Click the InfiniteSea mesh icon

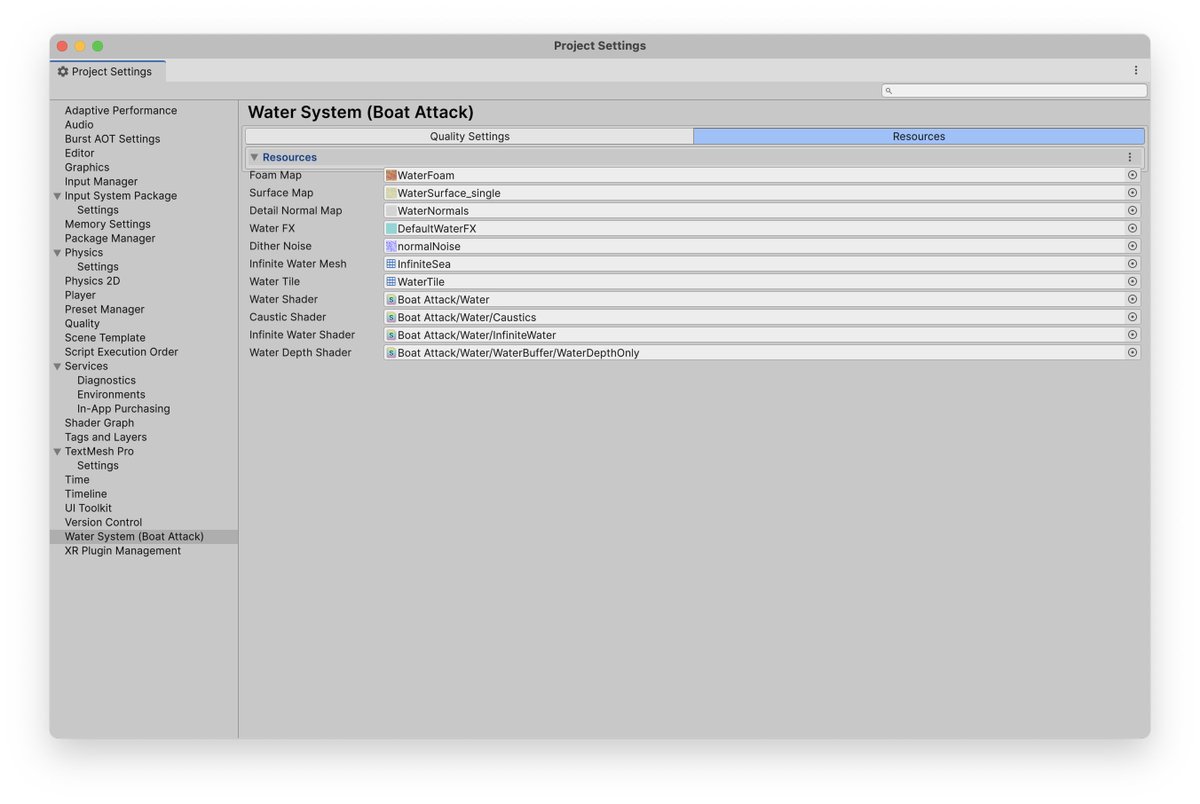coord(391,264)
